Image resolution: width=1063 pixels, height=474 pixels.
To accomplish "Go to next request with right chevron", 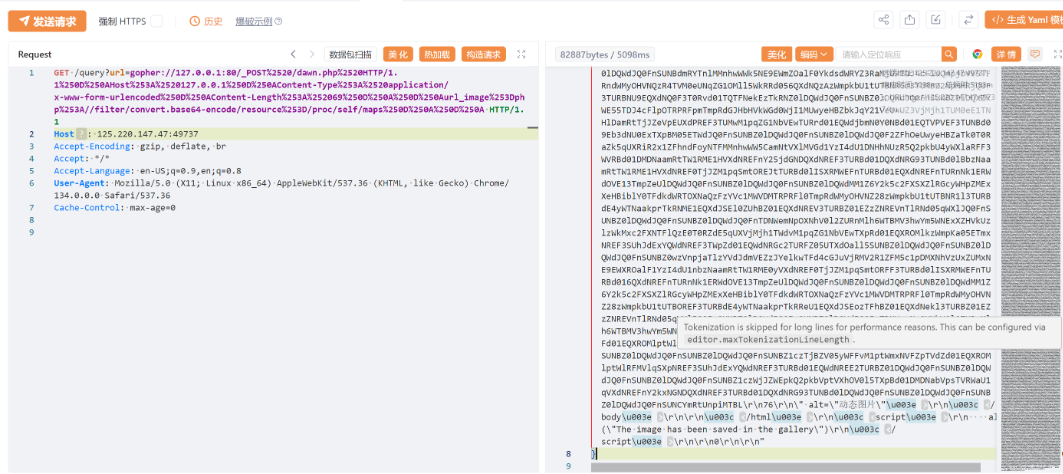I will tap(314, 54).
